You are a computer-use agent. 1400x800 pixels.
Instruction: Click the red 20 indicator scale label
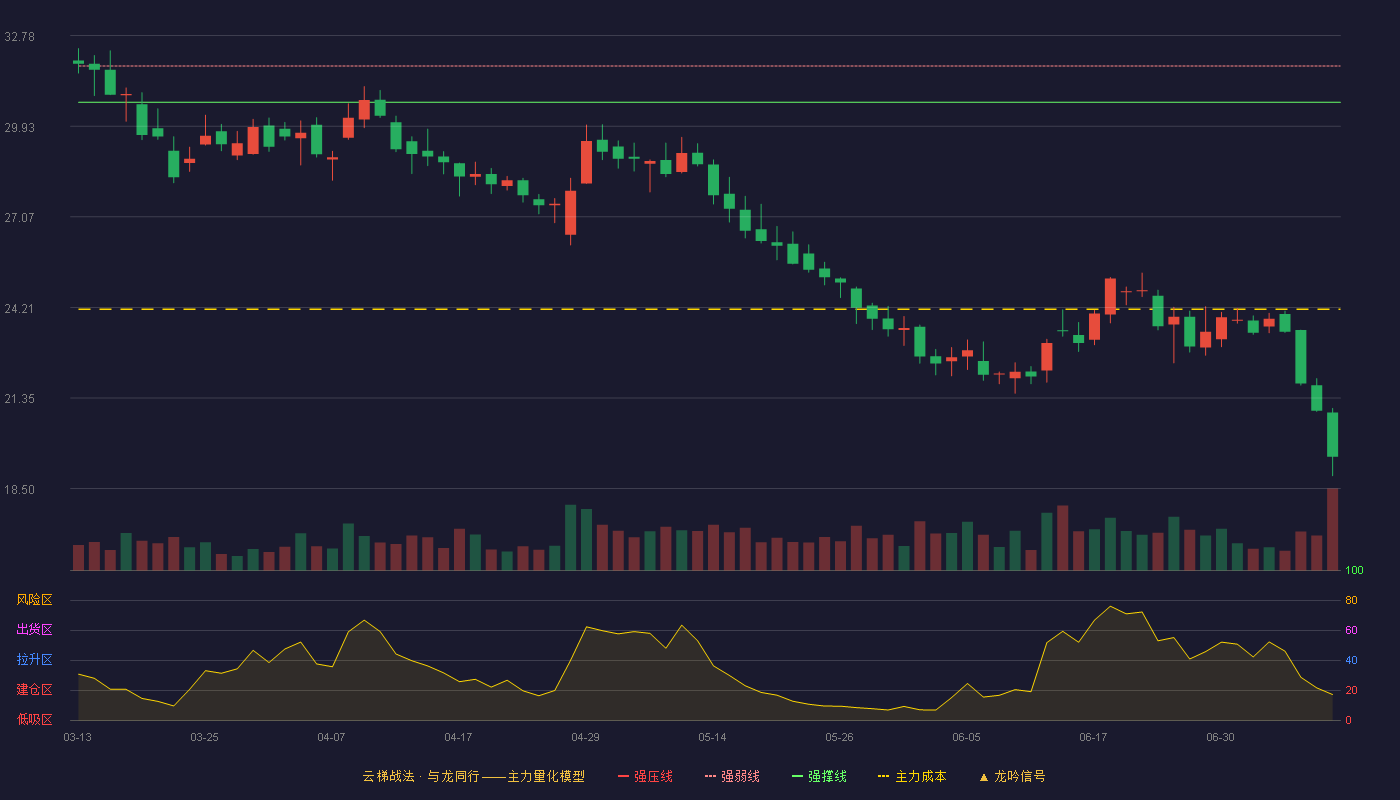pyautogui.click(x=1351, y=690)
